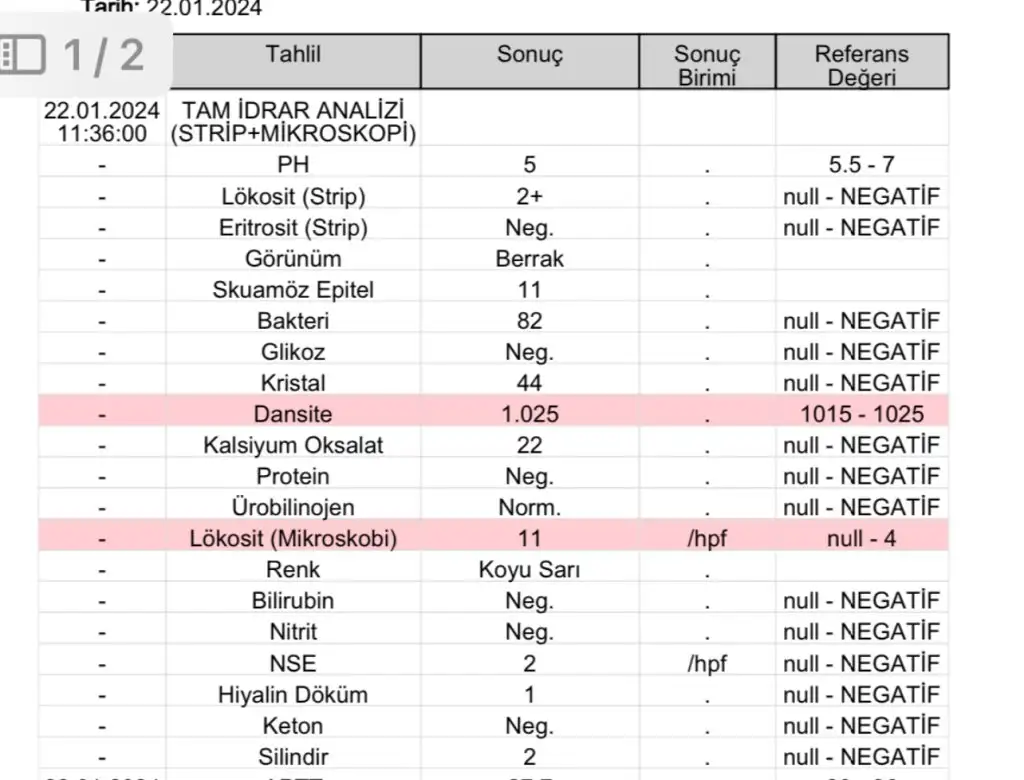This screenshot has width=1024, height=780.
Task: Click the Referans Değeri column header
Action: click(861, 65)
